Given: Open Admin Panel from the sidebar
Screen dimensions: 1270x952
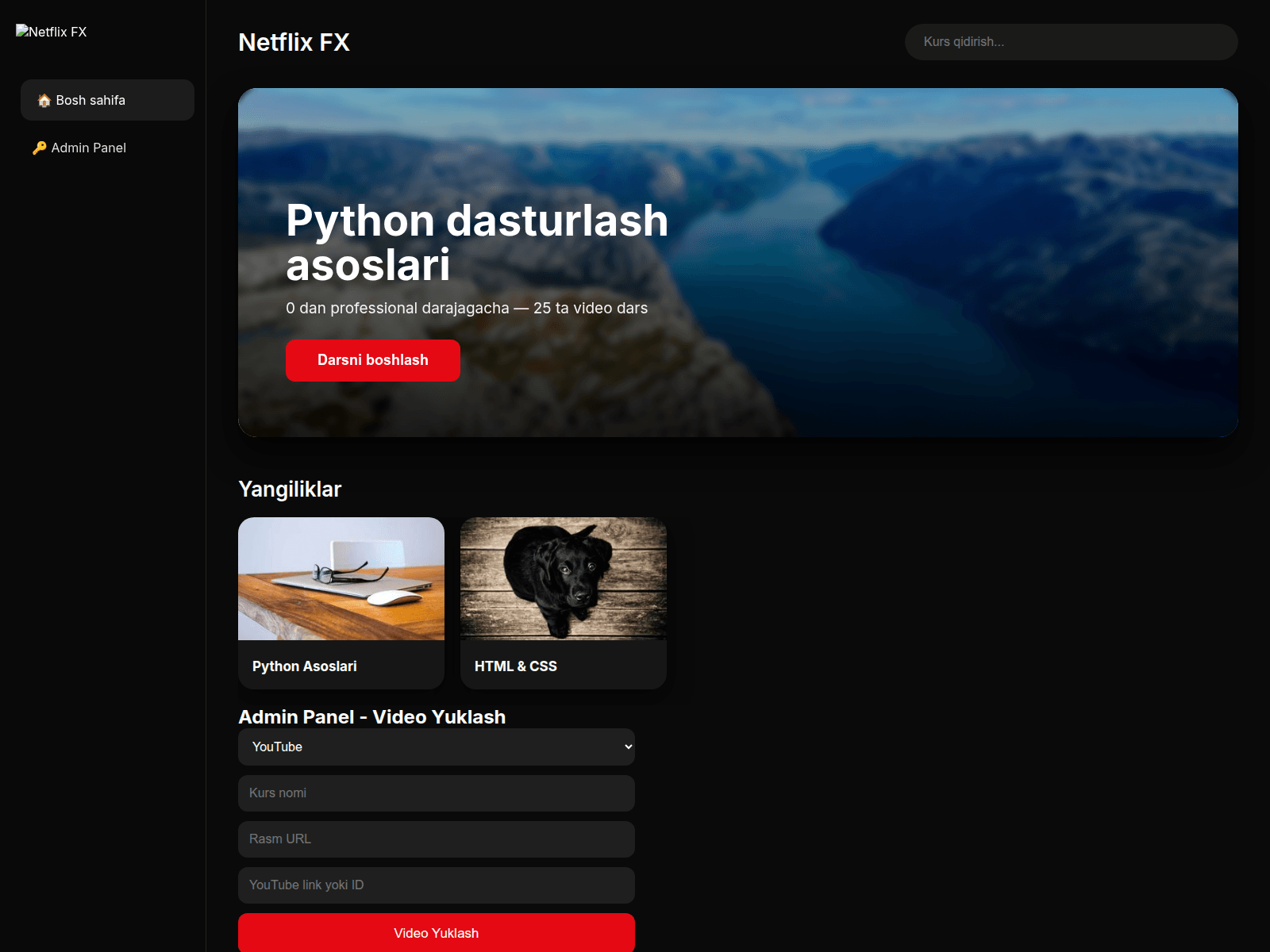Looking at the screenshot, I should click(87, 148).
